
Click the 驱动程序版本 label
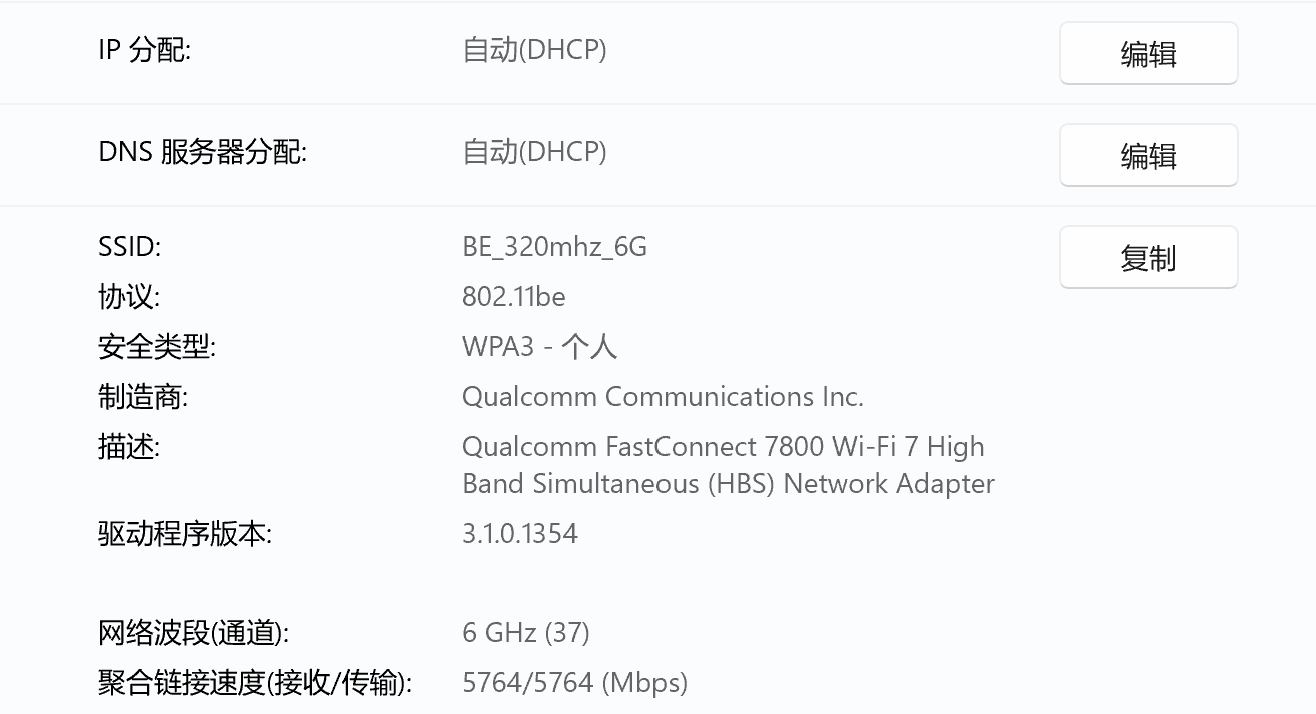[184, 534]
